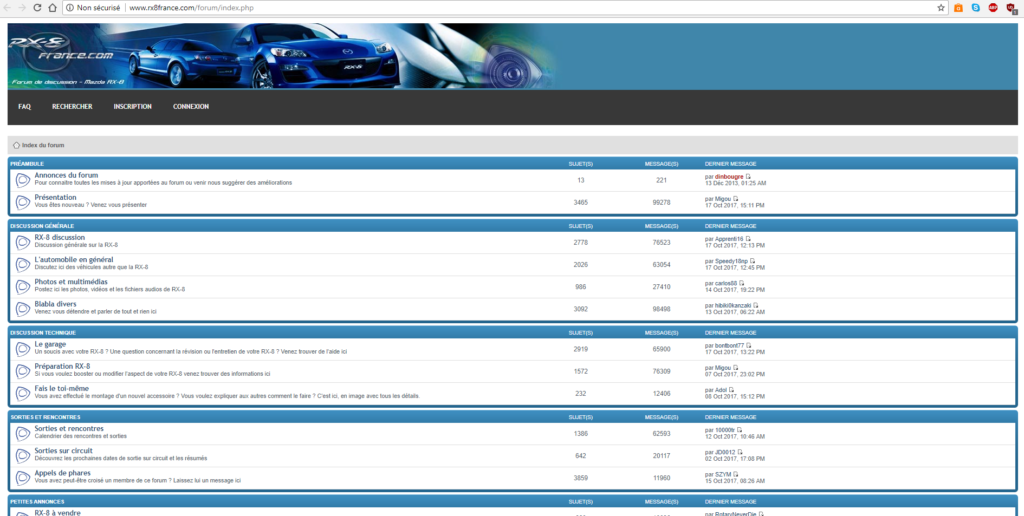
Task: Open the INSCRIPTION menu item
Action: [x=133, y=106]
